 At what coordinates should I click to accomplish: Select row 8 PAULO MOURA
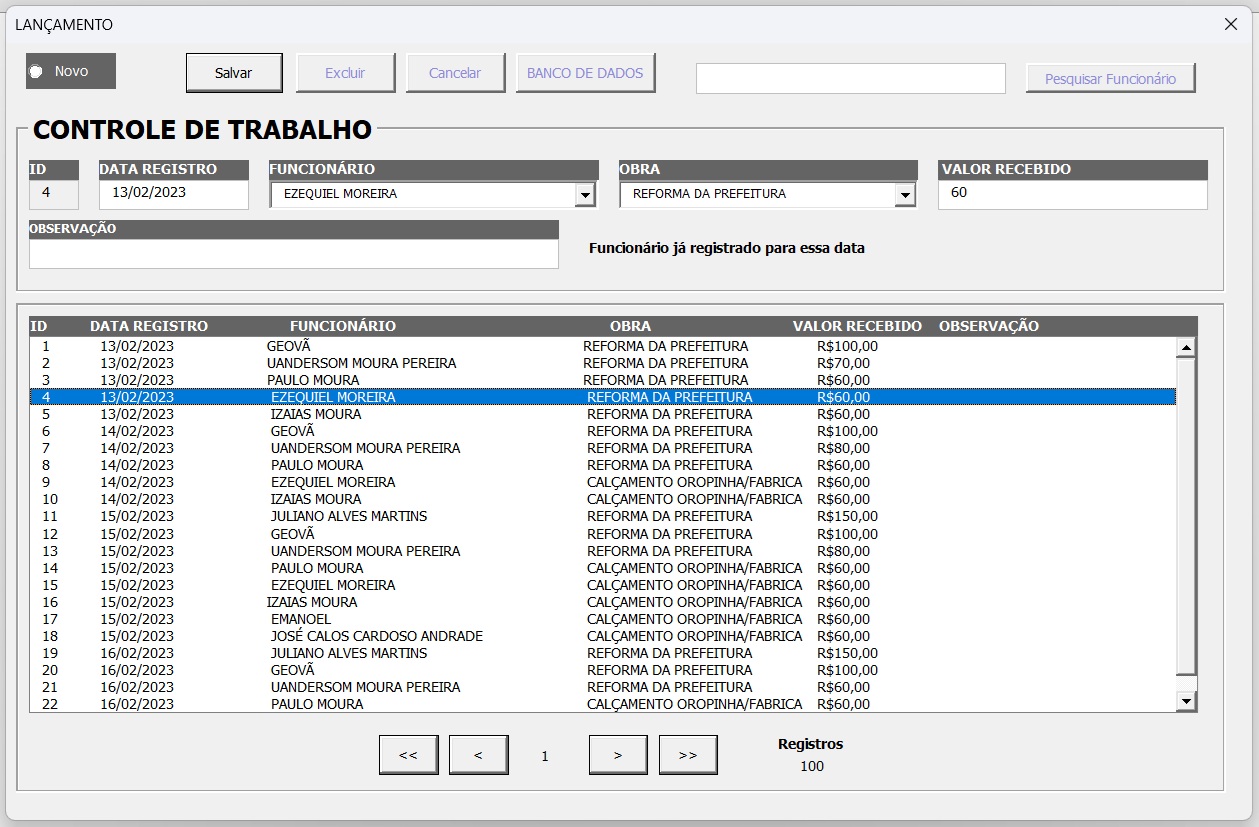click(x=603, y=465)
